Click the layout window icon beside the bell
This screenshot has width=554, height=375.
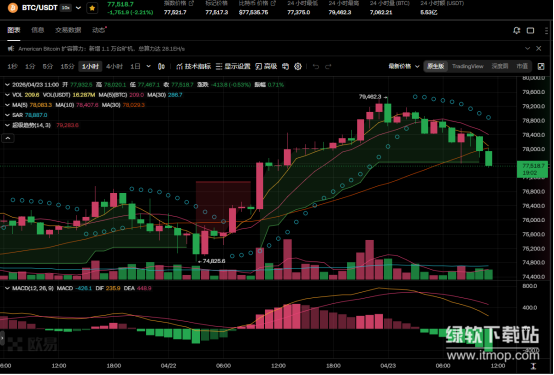tap(530, 30)
